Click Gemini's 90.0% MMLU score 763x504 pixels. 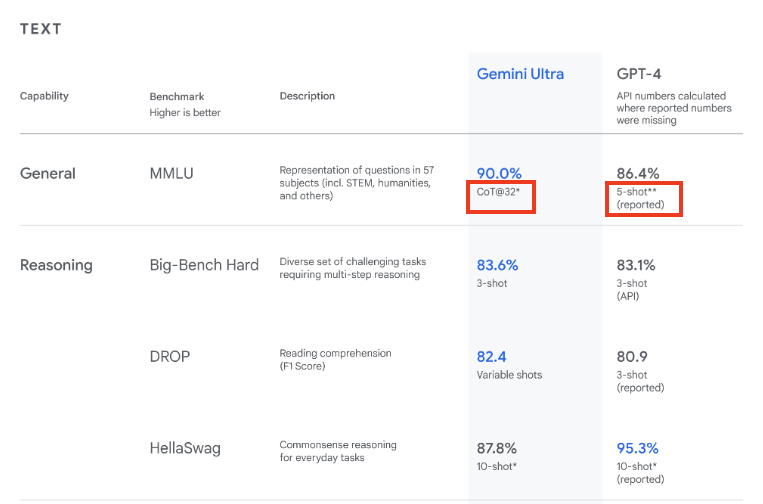pos(499,173)
